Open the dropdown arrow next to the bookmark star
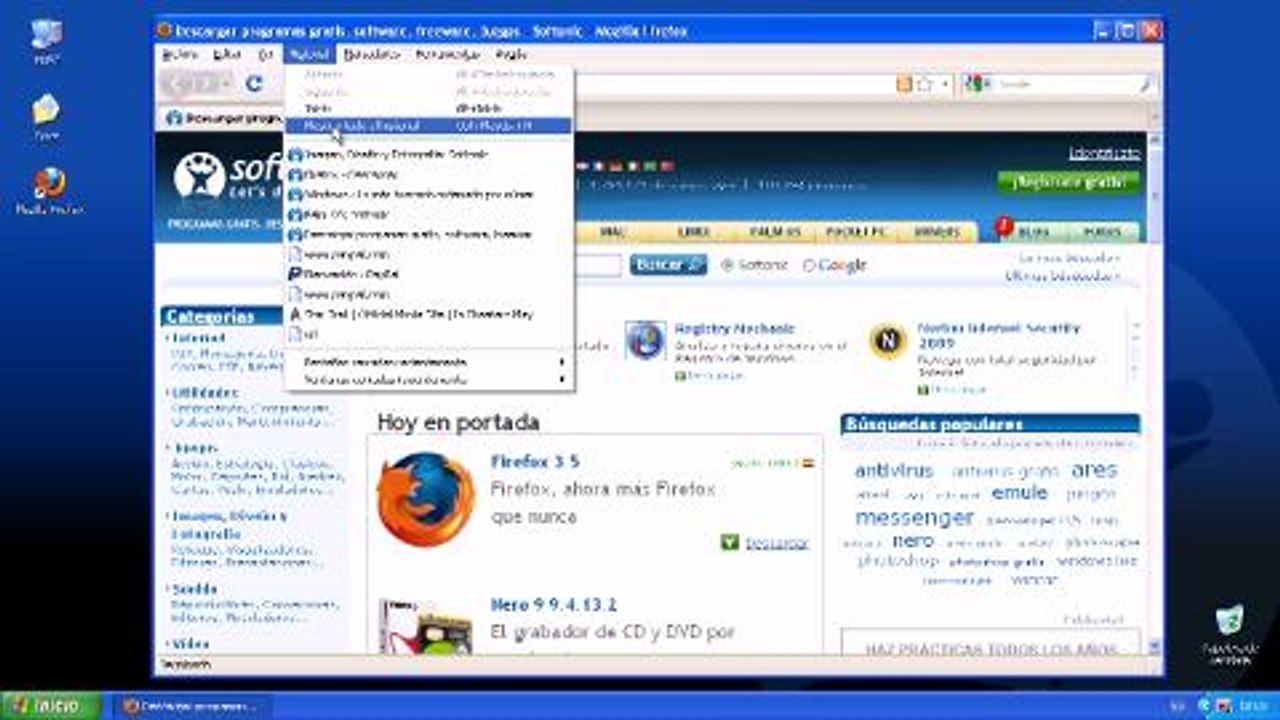This screenshot has width=1280, height=720. (x=945, y=85)
